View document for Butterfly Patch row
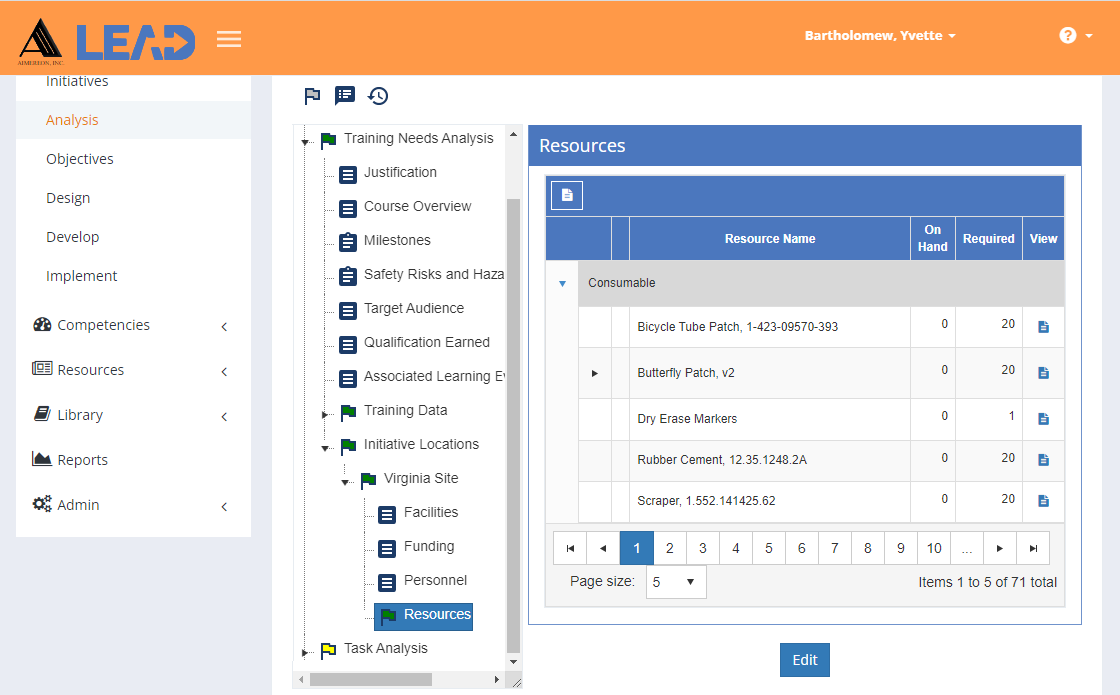The image size is (1120, 695). [1044, 372]
